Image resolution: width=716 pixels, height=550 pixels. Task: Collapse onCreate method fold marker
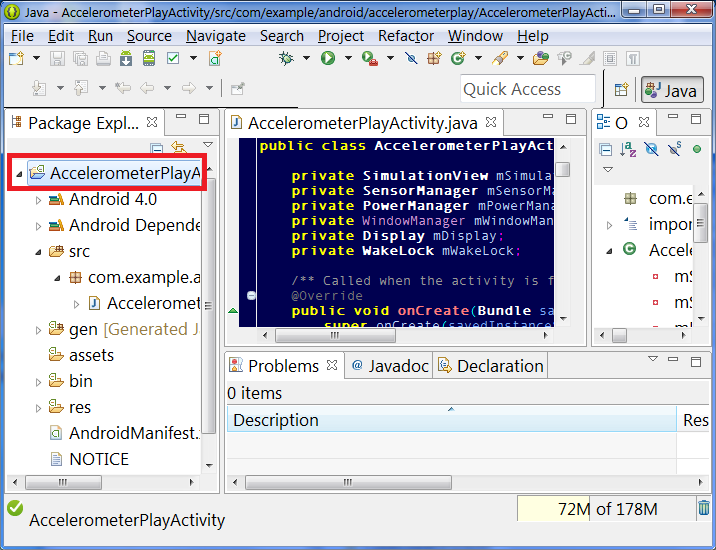[x=251, y=296]
